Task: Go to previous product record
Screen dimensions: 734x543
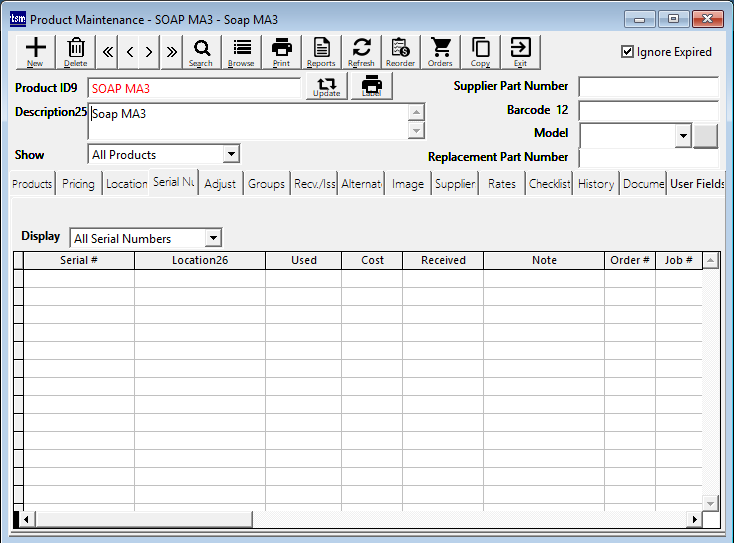Action: (x=130, y=52)
